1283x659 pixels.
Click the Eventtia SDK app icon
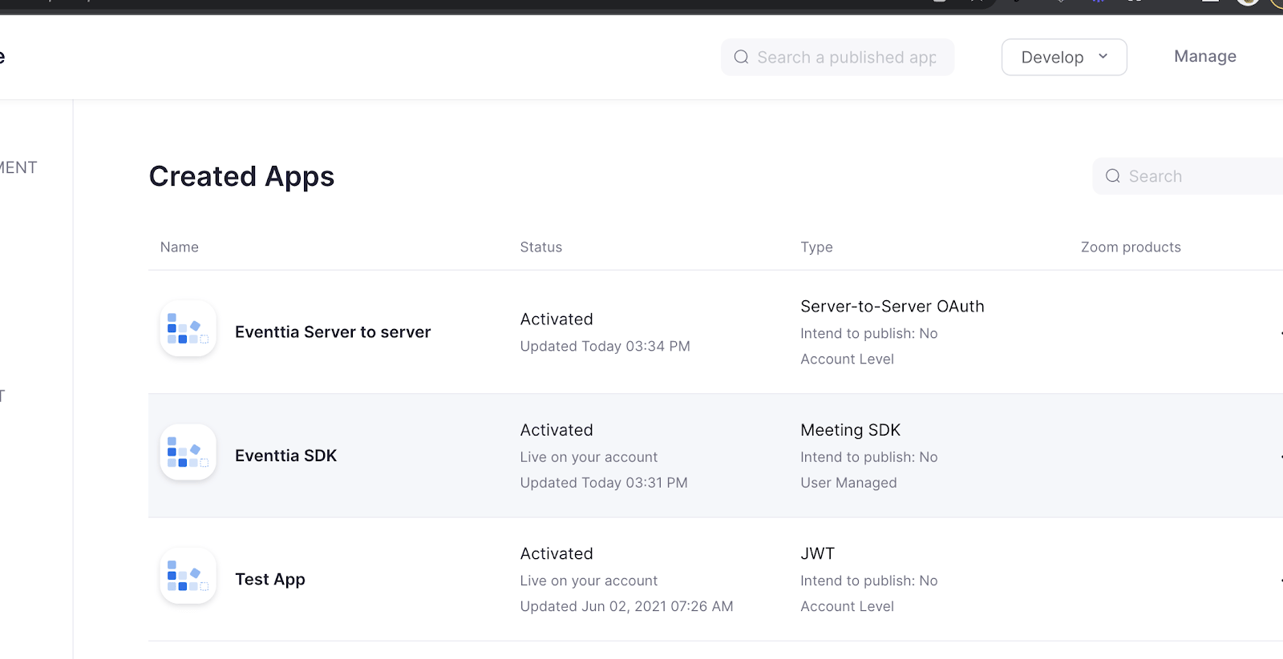pos(187,452)
